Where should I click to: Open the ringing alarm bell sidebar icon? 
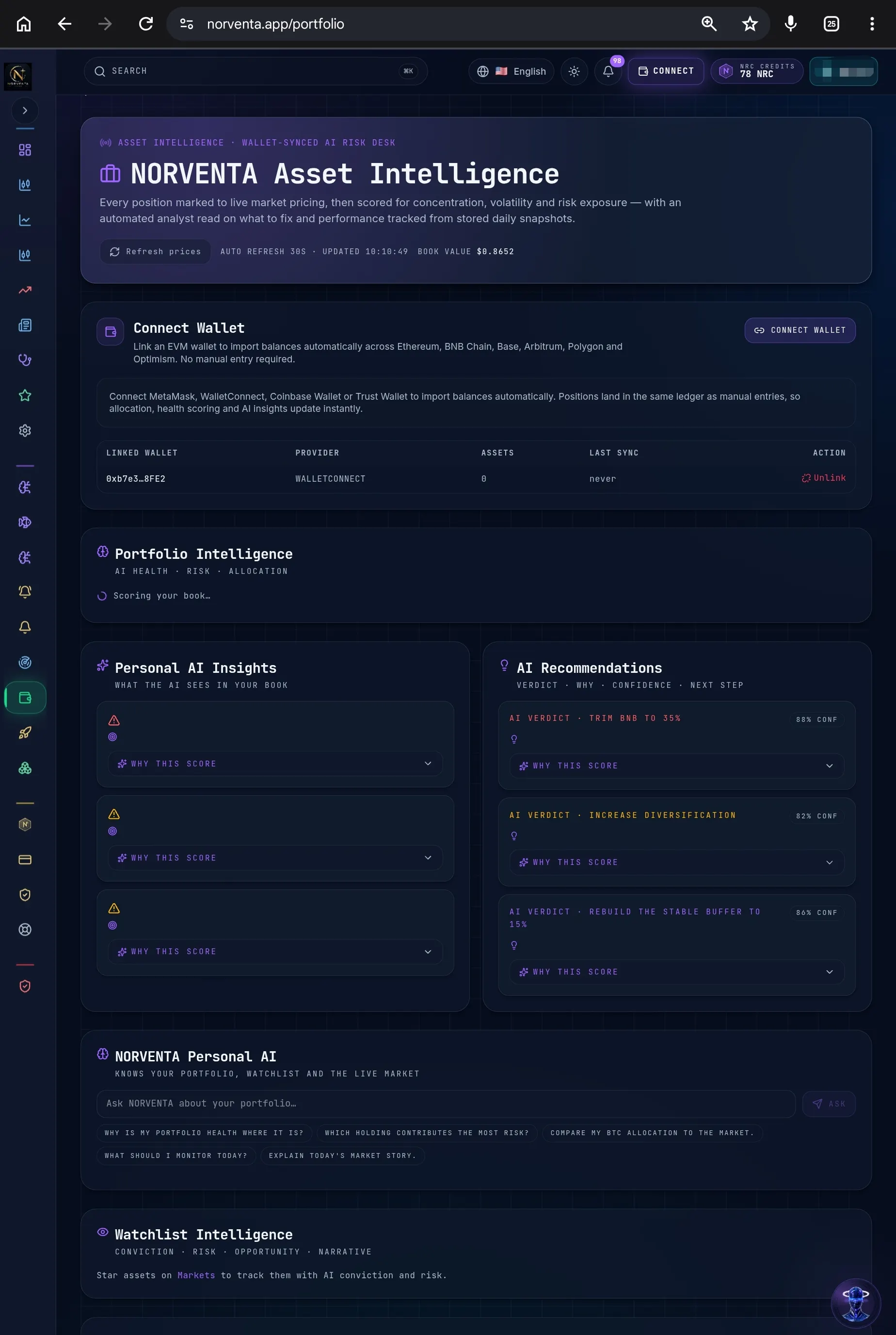tap(25, 592)
